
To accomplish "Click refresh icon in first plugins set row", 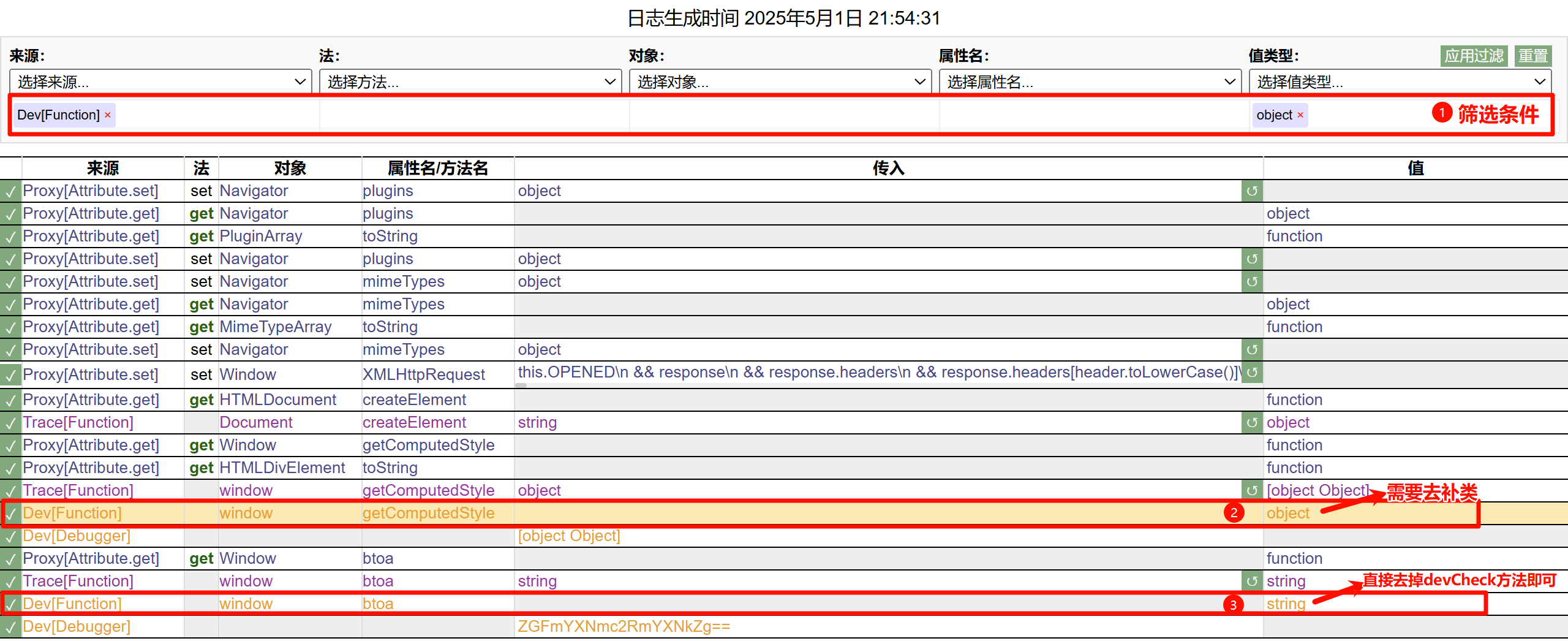I will [x=1251, y=191].
